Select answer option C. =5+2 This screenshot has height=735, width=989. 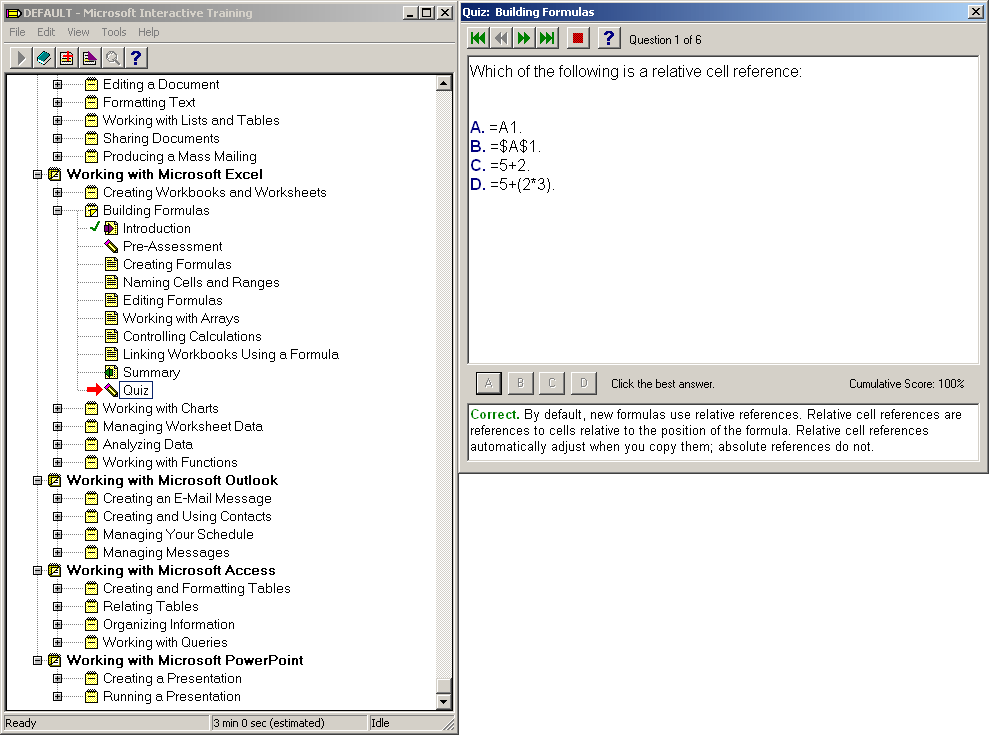point(500,165)
